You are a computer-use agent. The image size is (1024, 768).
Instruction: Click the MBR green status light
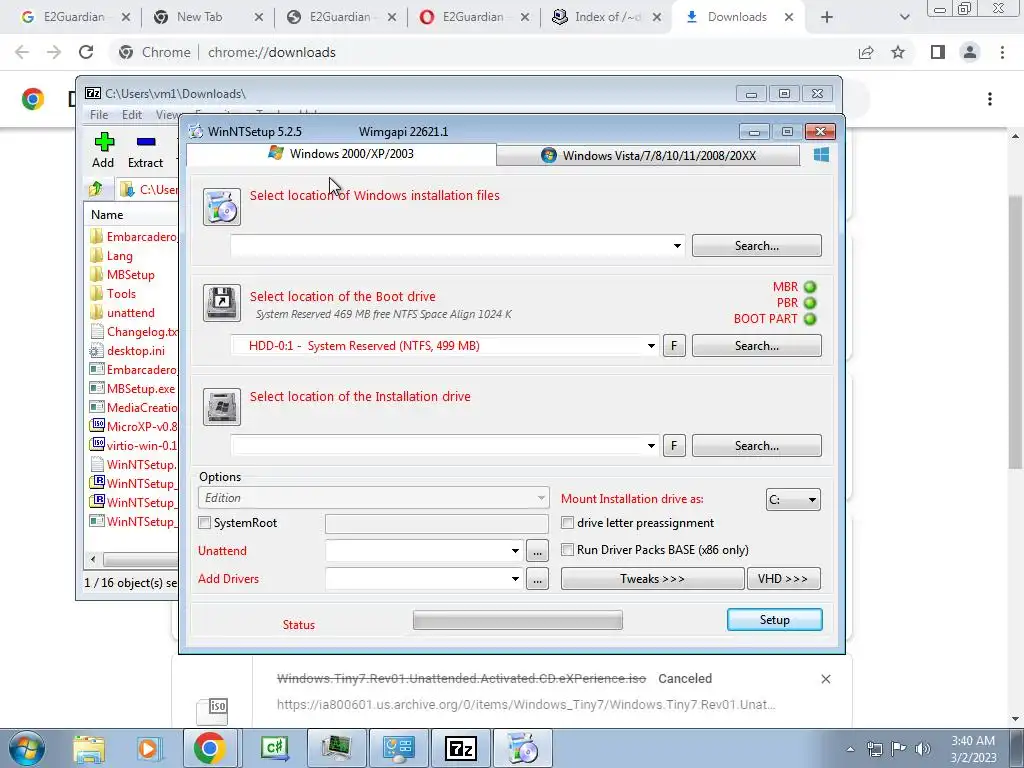(x=810, y=287)
